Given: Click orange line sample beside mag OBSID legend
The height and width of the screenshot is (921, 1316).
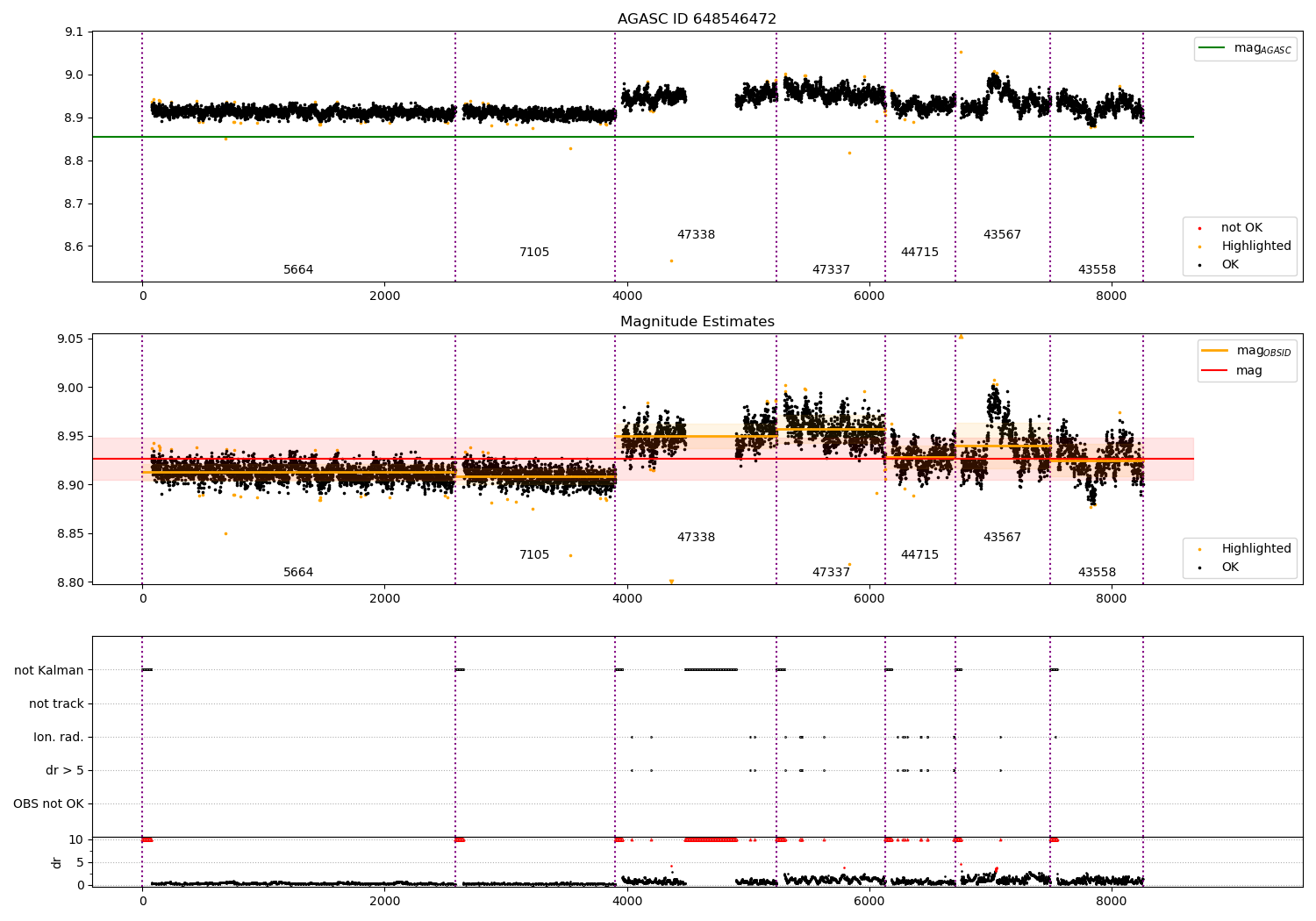Looking at the screenshot, I should (x=1214, y=351).
